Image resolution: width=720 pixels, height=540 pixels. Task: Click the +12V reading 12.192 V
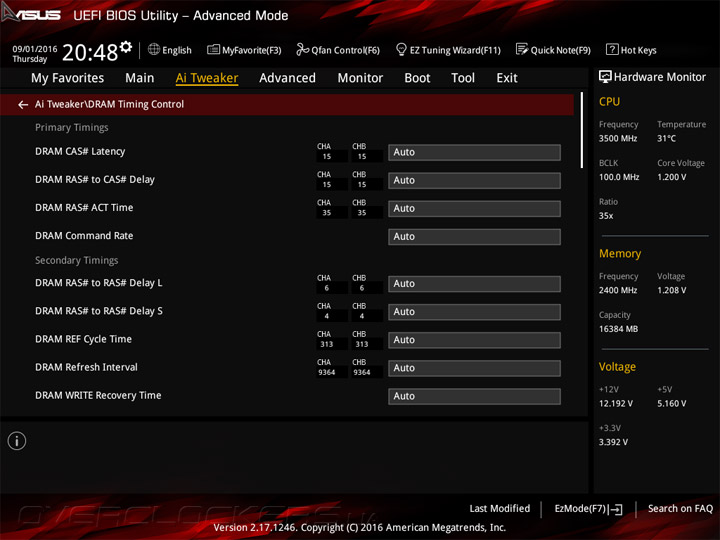616,403
